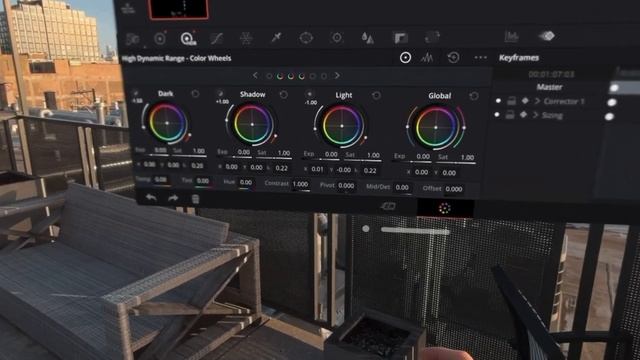This screenshot has height=360, width=640.
Task: Open the Curves palette
Action: (217, 39)
